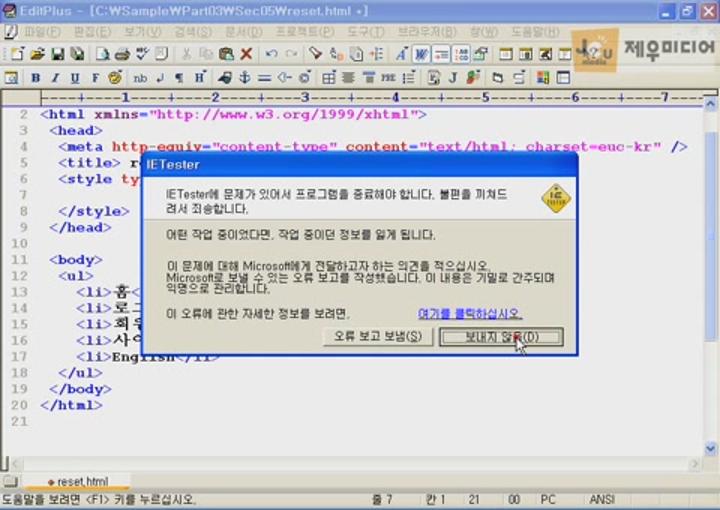Open font settings with the A icon
The width and height of the screenshot is (720, 510).
coord(402,54)
